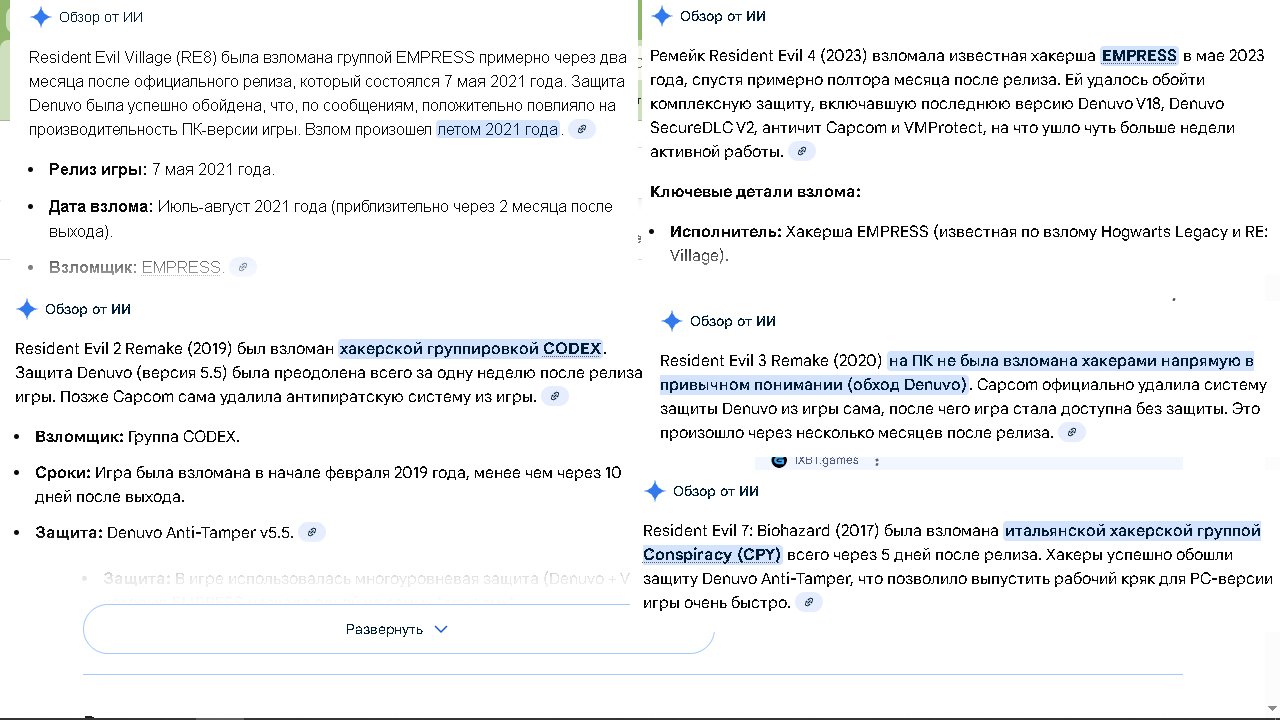Click source link icon after Resident Evil 3 paragraph
Screen dimensions: 1280x720
pyautogui.click(x=1071, y=433)
